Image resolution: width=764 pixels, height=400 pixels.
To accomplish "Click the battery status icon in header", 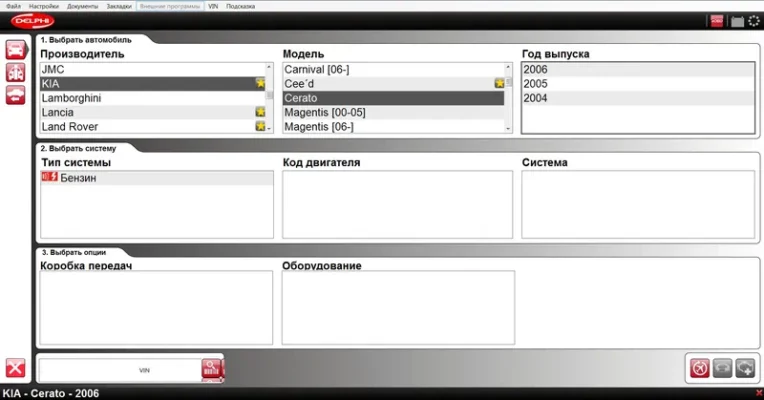I will 737,21.
